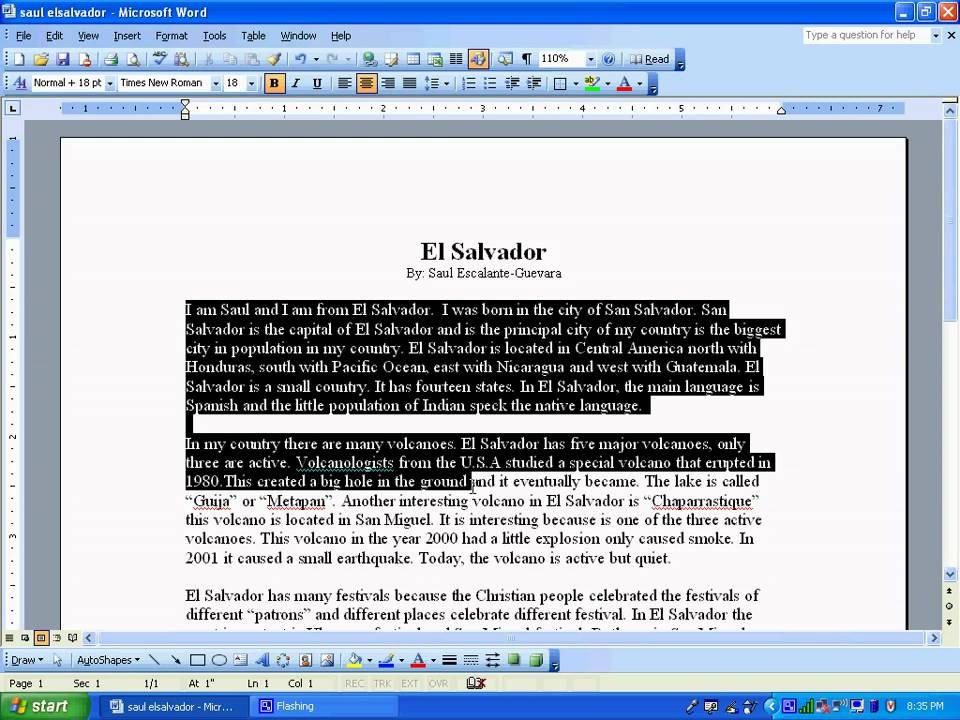Open the Insert menu
960x720 pixels.
pyautogui.click(x=127, y=36)
